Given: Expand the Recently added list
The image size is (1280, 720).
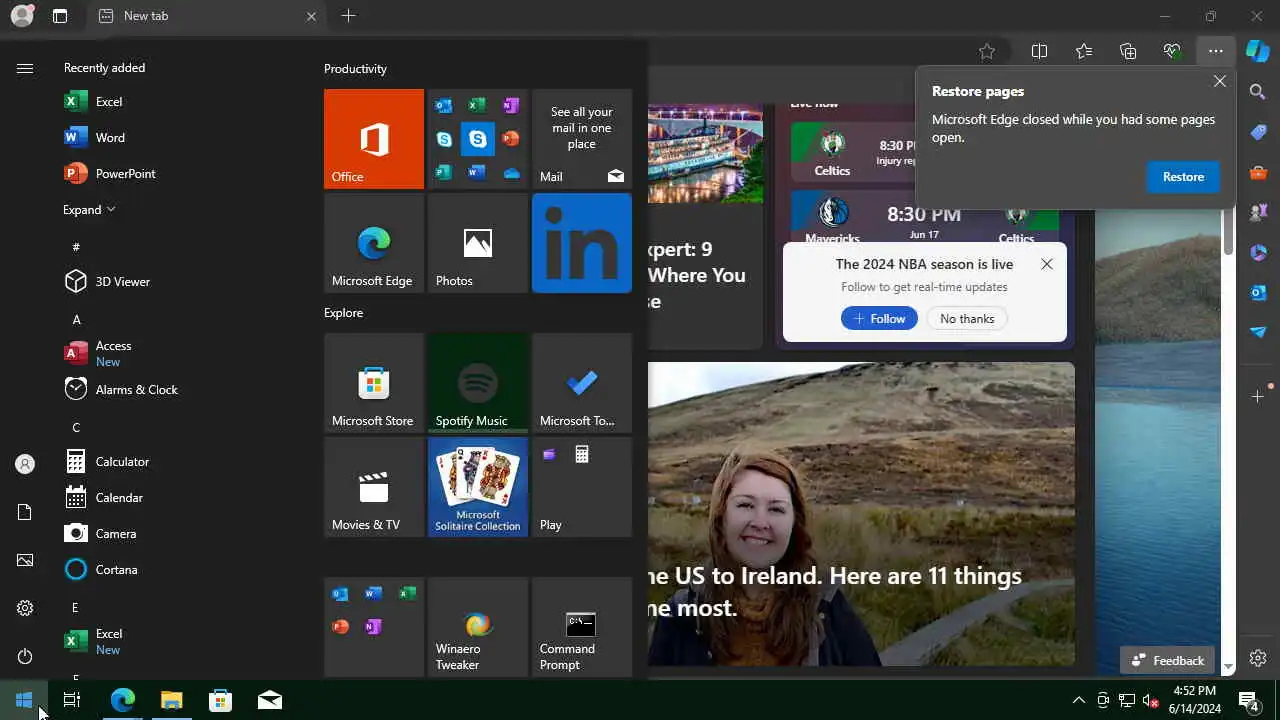Looking at the screenshot, I should [x=89, y=209].
